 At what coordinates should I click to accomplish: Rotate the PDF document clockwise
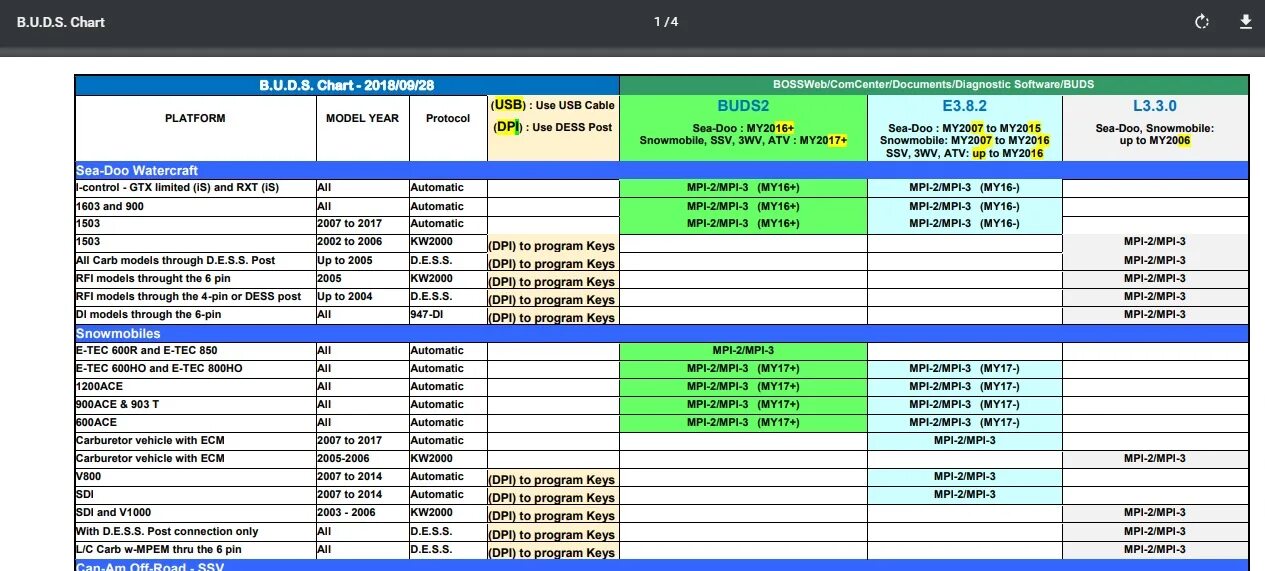click(x=1202, y=22)
